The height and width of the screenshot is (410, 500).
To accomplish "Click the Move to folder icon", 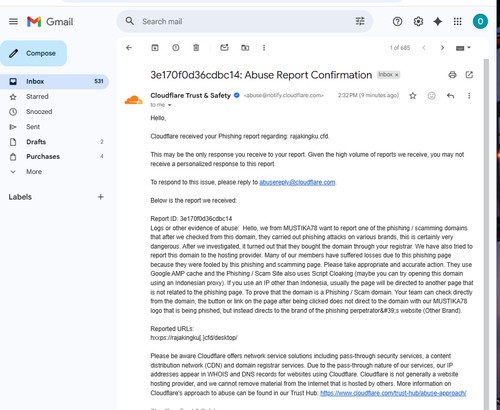I will (x=245, y=48).
